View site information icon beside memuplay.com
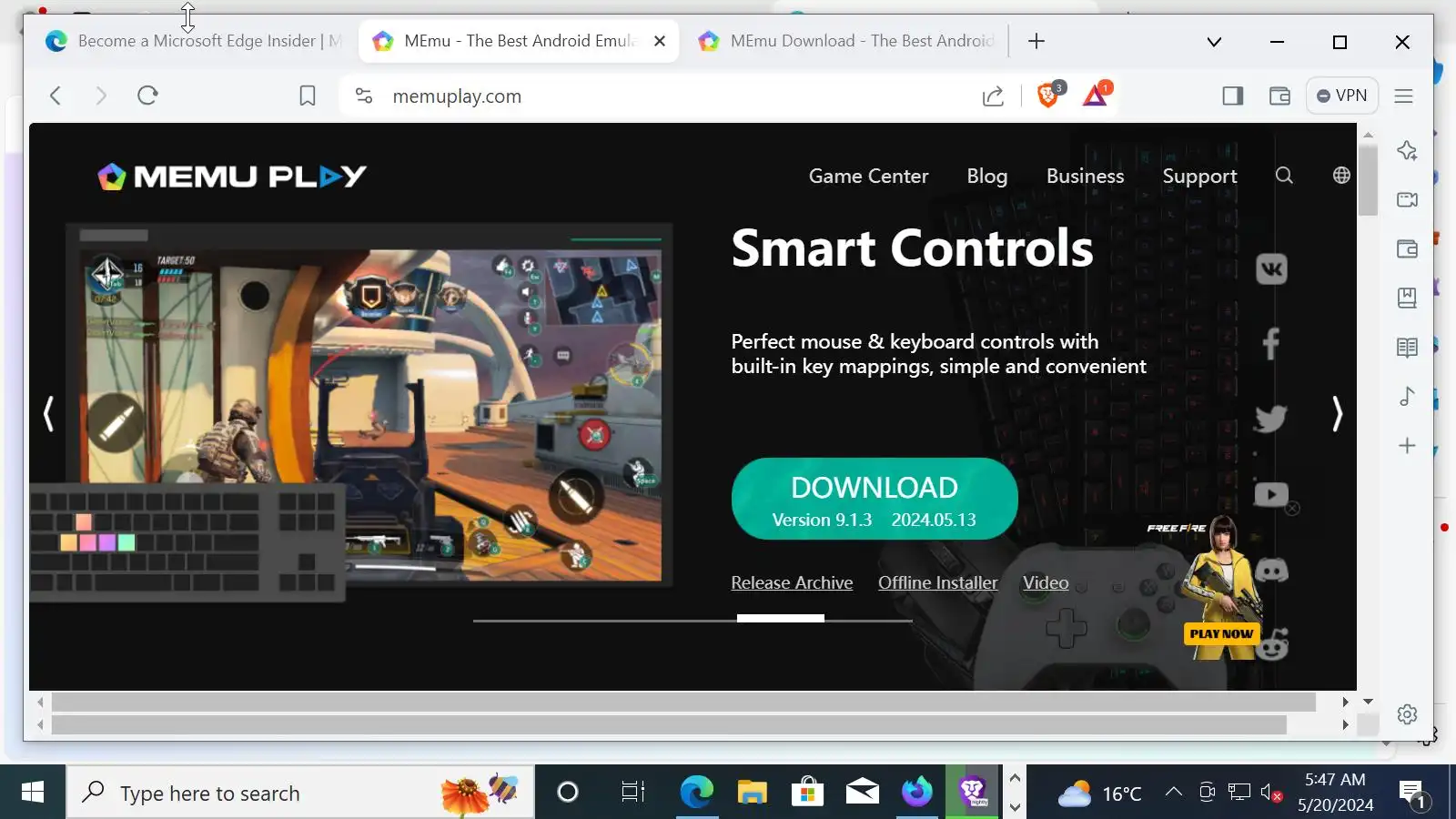1456x819 pixels. 364,96
